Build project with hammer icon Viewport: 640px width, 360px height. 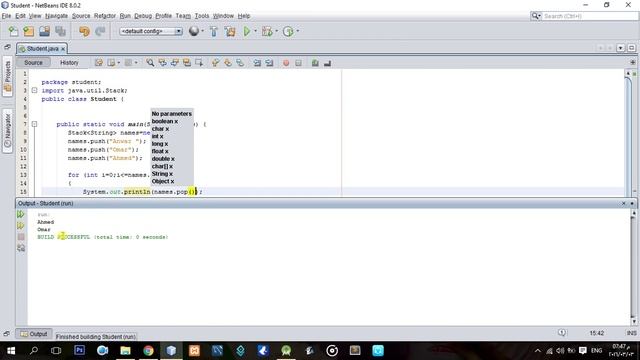pos(213,31)
